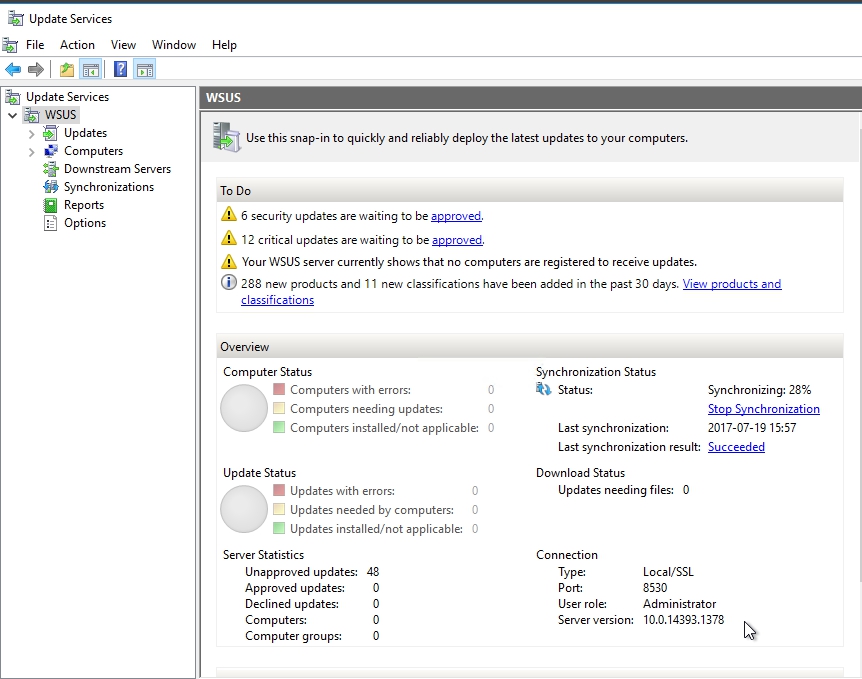The width and height of the screenshot is (862, 679).
Task: Click the green Reports icon
Action: [51, 205]
